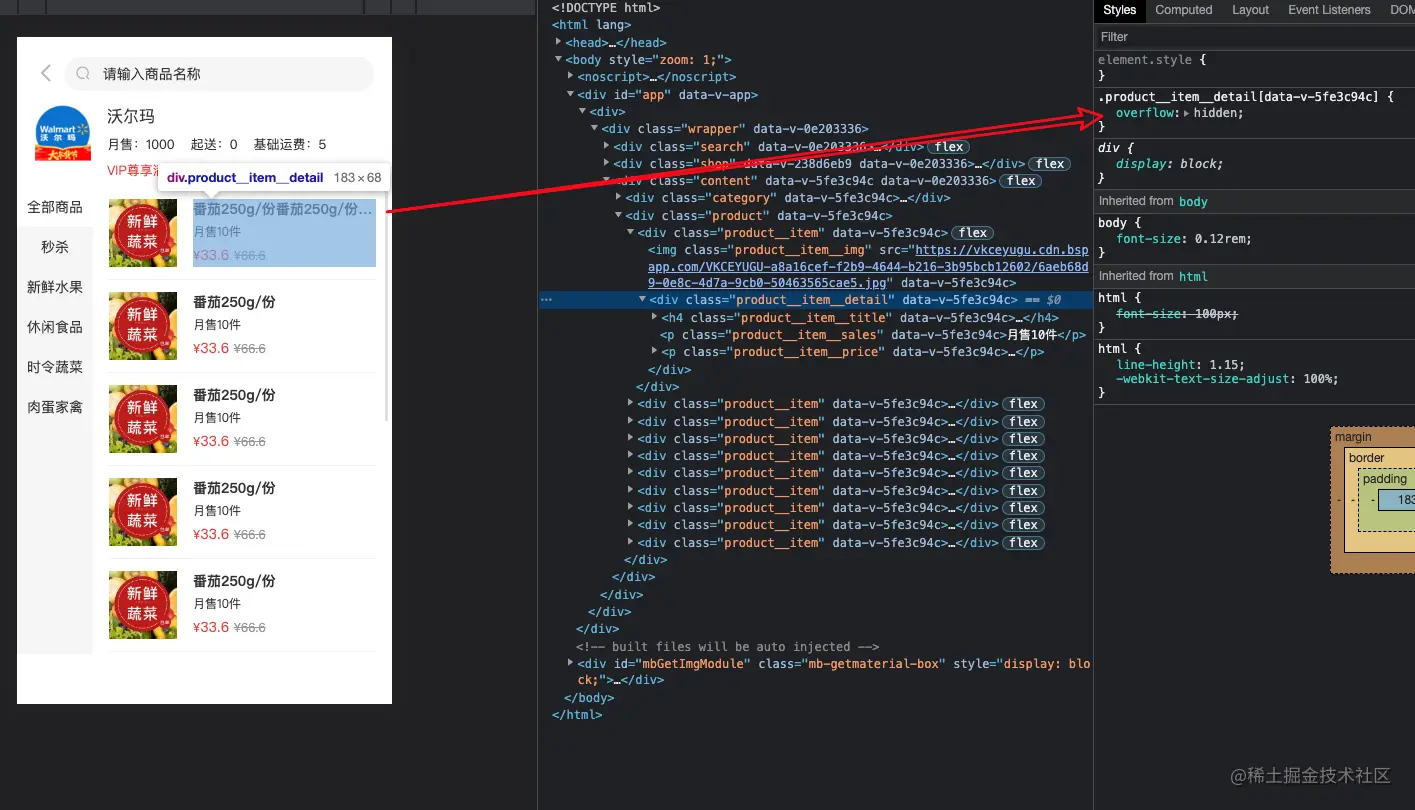Open the Event Listeners tab
The width and height of the screenshot is (1415, 810).
point(1329,10)
